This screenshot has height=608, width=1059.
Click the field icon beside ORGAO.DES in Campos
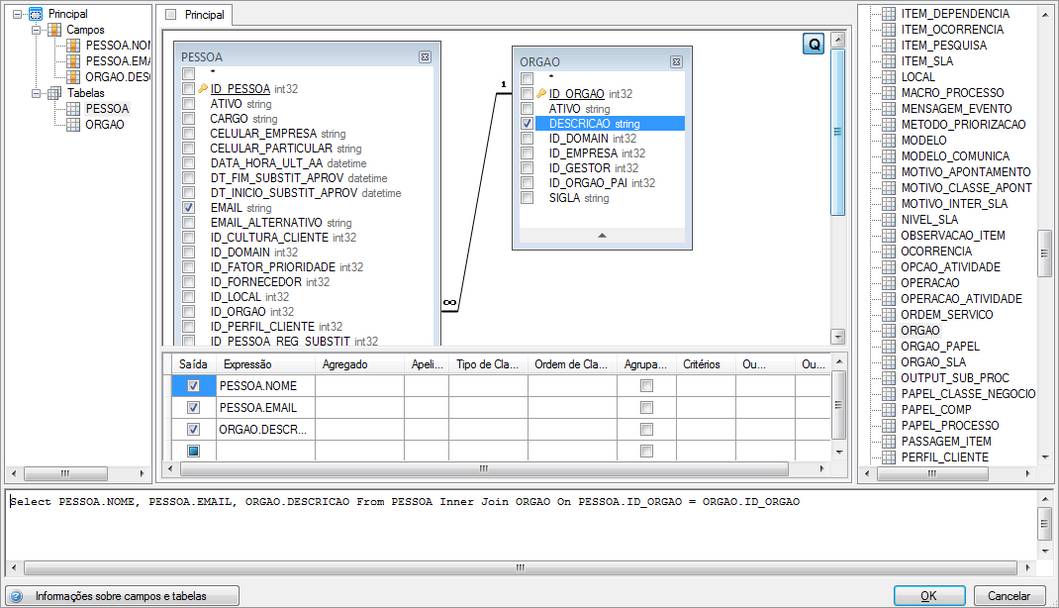pos(73,77)
